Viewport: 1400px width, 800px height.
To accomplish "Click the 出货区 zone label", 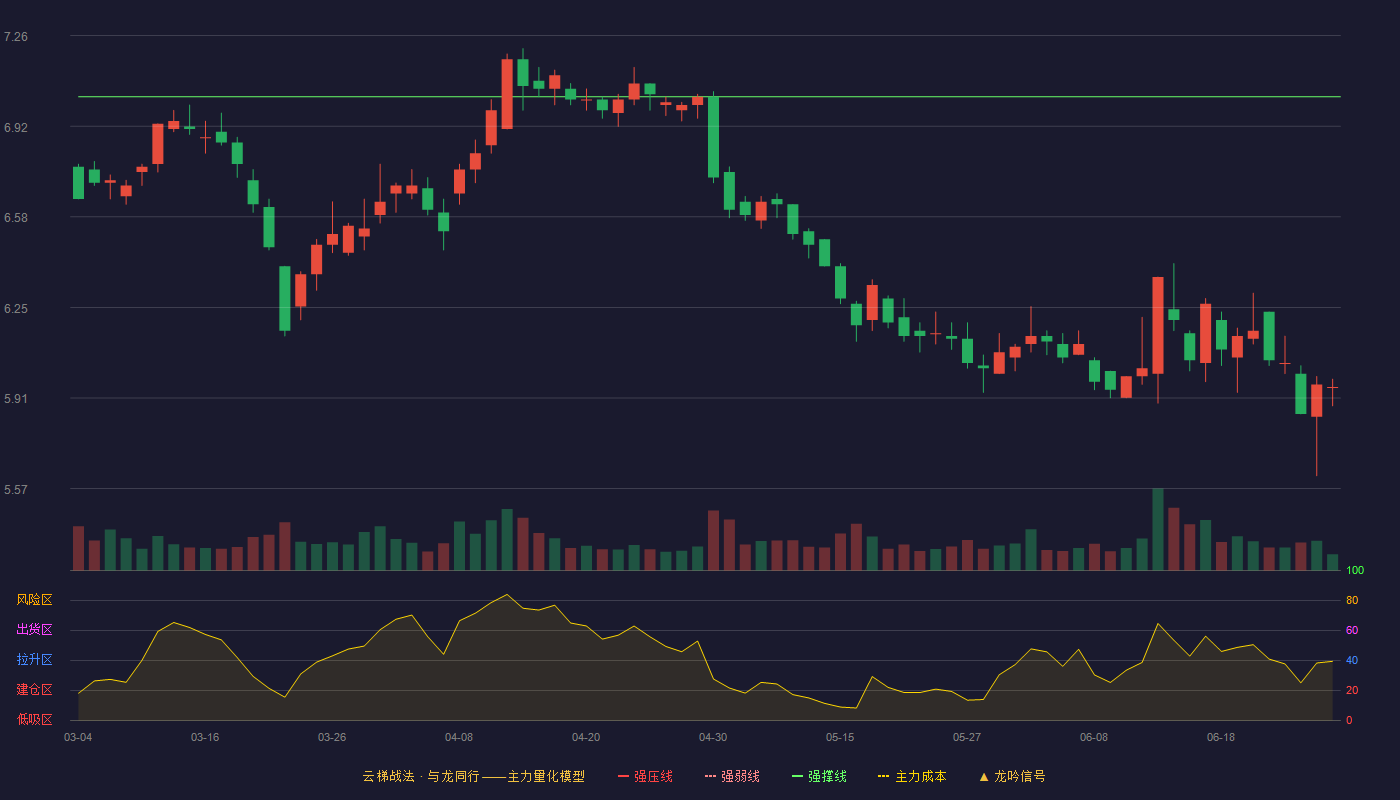I will [34, 630].
